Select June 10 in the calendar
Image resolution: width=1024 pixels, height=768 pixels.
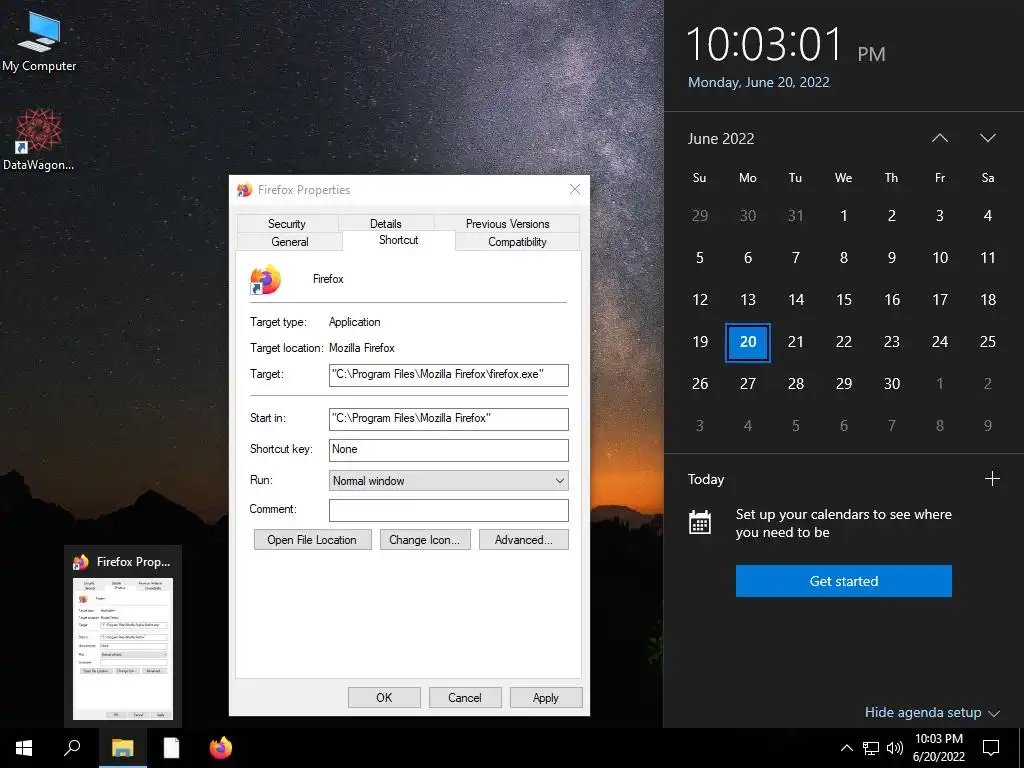(x=940, y=257)
